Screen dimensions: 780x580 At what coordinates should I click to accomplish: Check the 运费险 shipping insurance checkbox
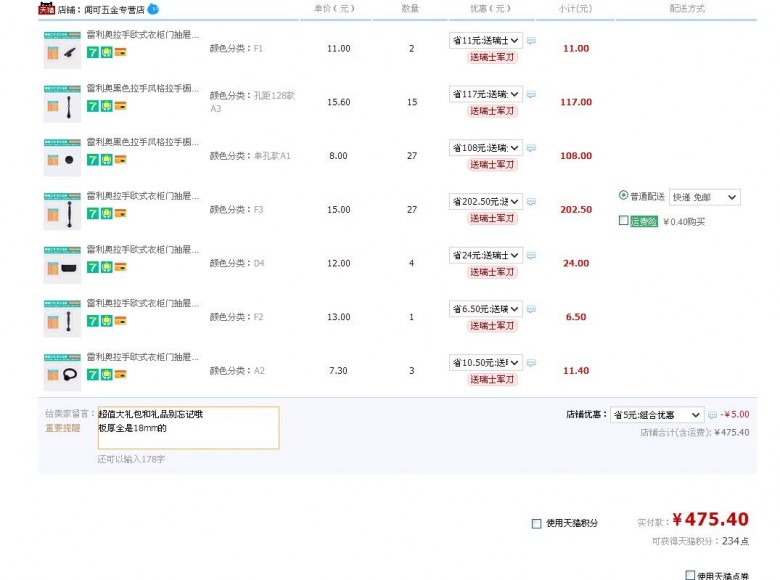[x=624, y=221]
